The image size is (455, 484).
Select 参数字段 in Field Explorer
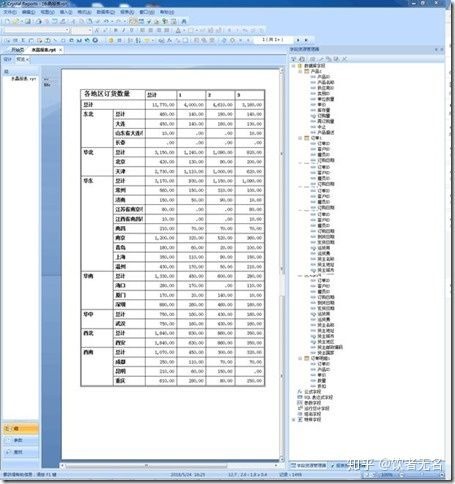pos(313,403)
